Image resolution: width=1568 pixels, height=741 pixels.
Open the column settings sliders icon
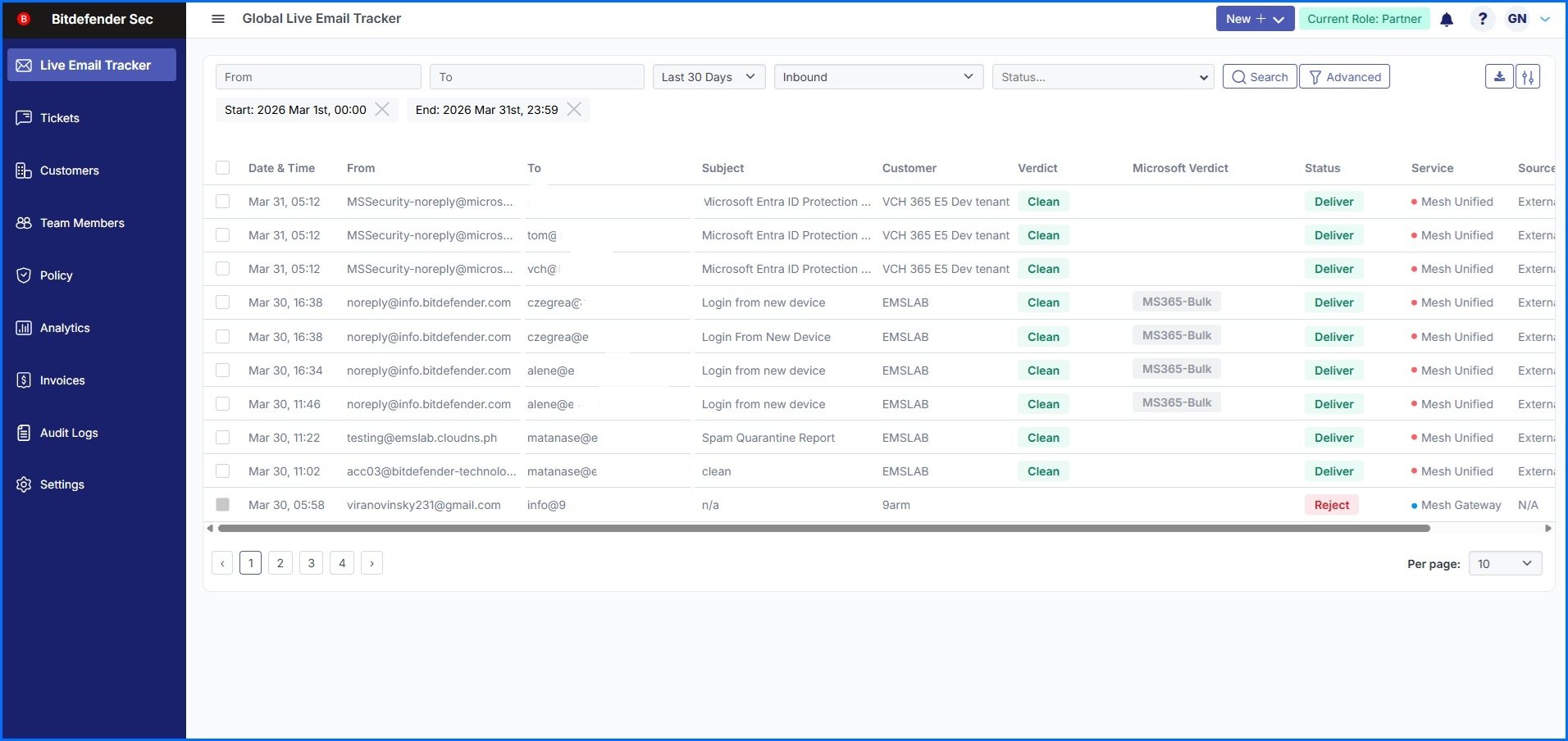pos(1529,76)
